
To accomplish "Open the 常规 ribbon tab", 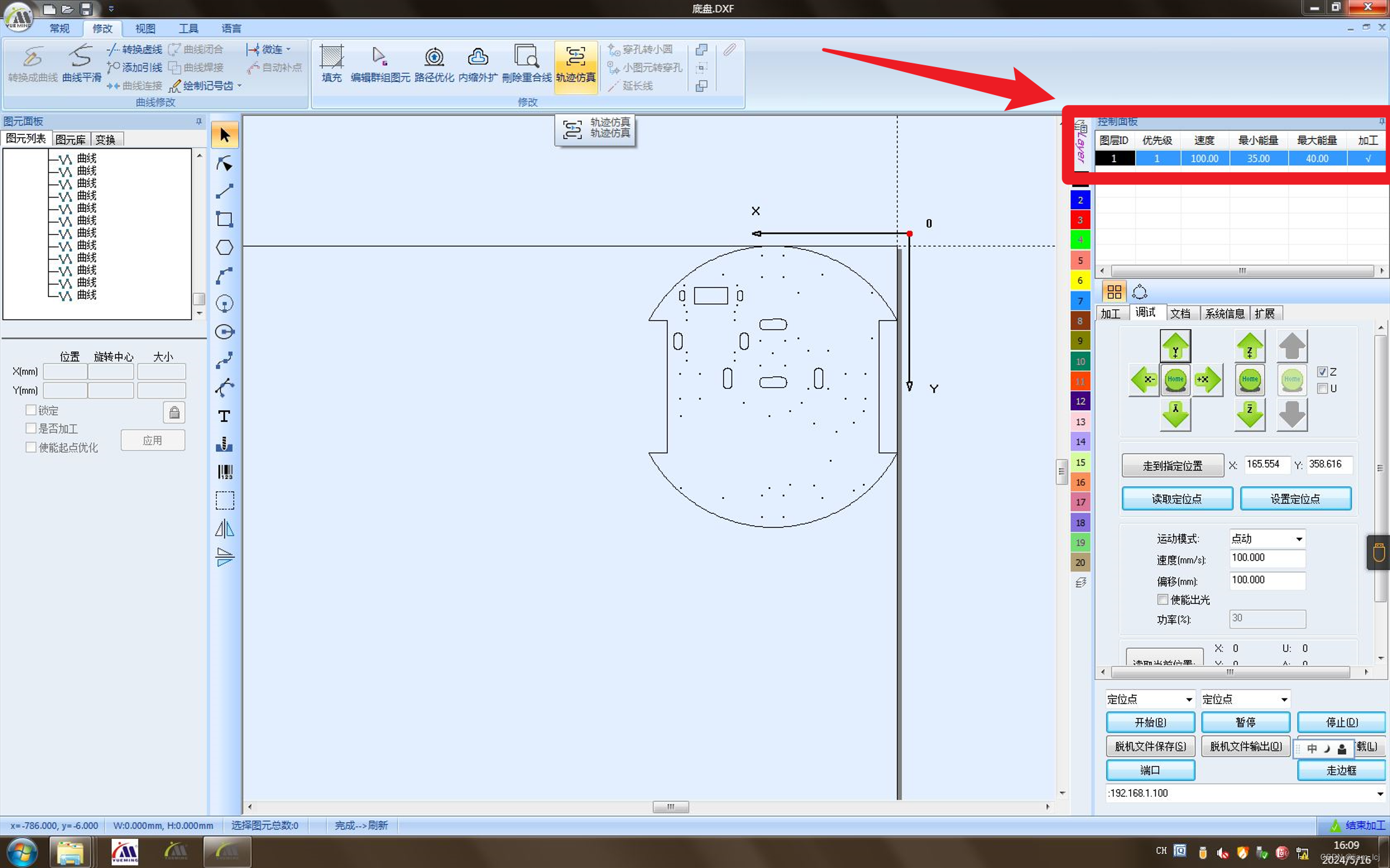I will [x=60, y=28].
